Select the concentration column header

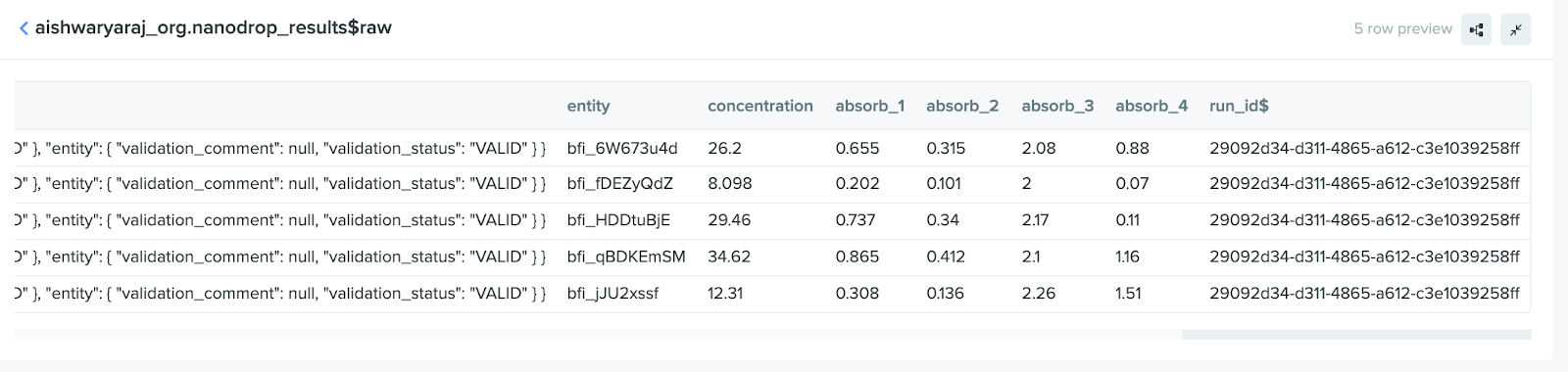(x=760, y=106)
